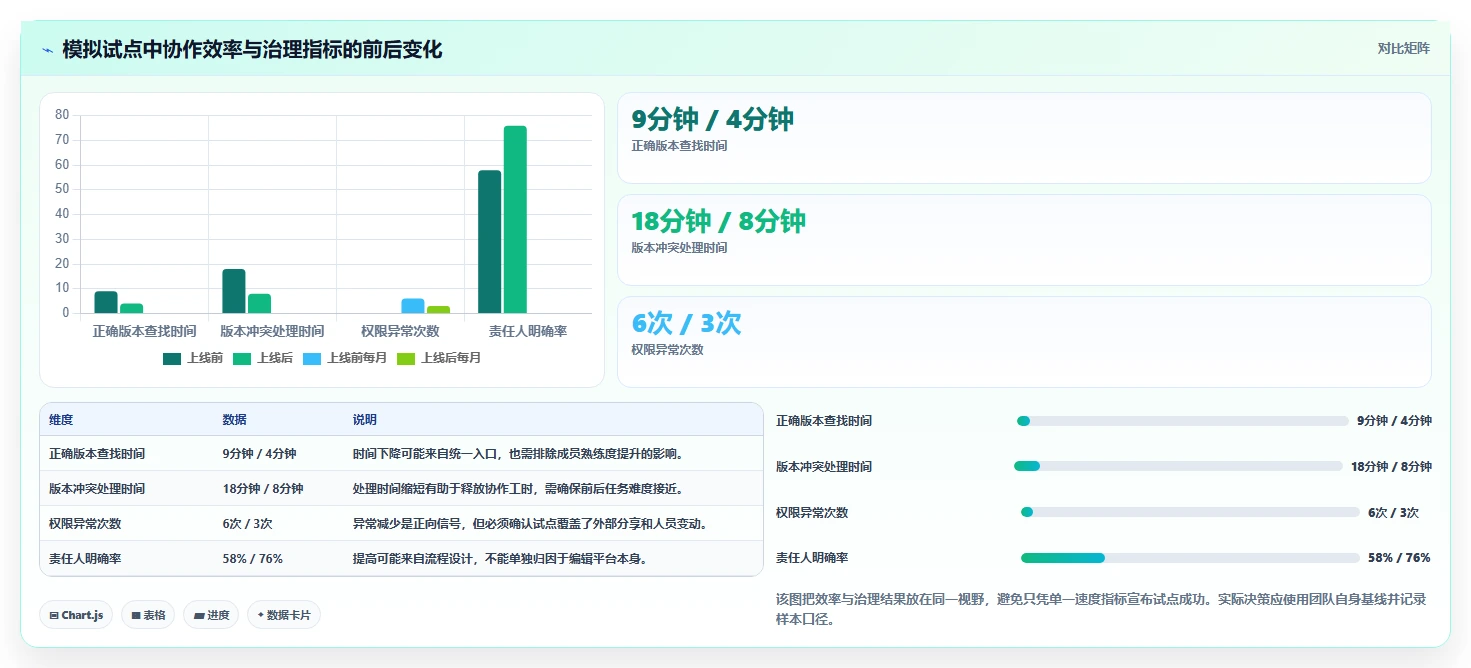Click the 上线后 bar for 责任人明确率
Image resolution: width=1471 pixels, height=668 pixels.
(x=515, y=220)
